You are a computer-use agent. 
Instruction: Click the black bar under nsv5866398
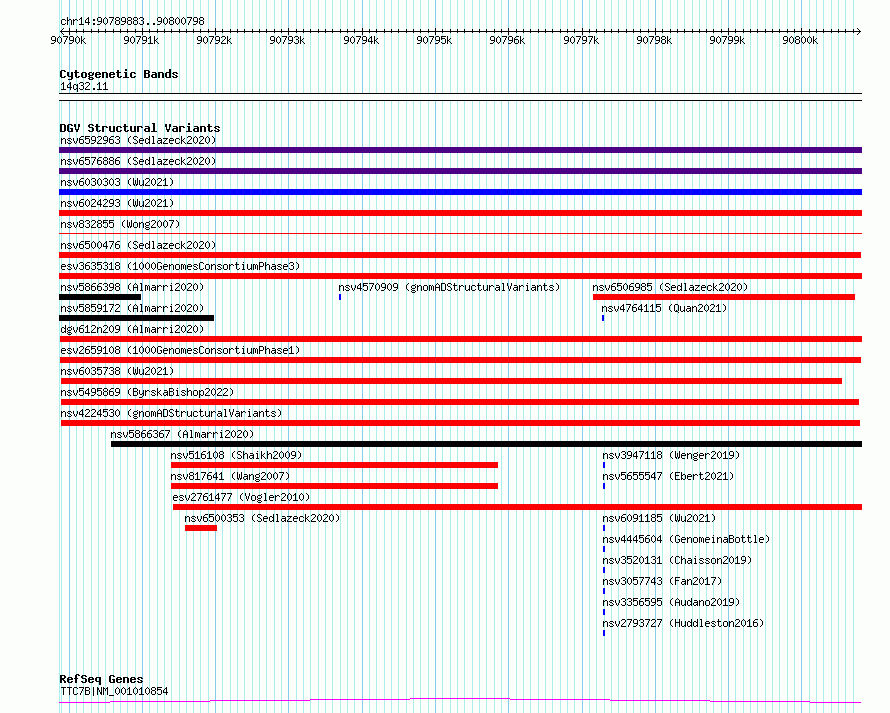[100, 297]
